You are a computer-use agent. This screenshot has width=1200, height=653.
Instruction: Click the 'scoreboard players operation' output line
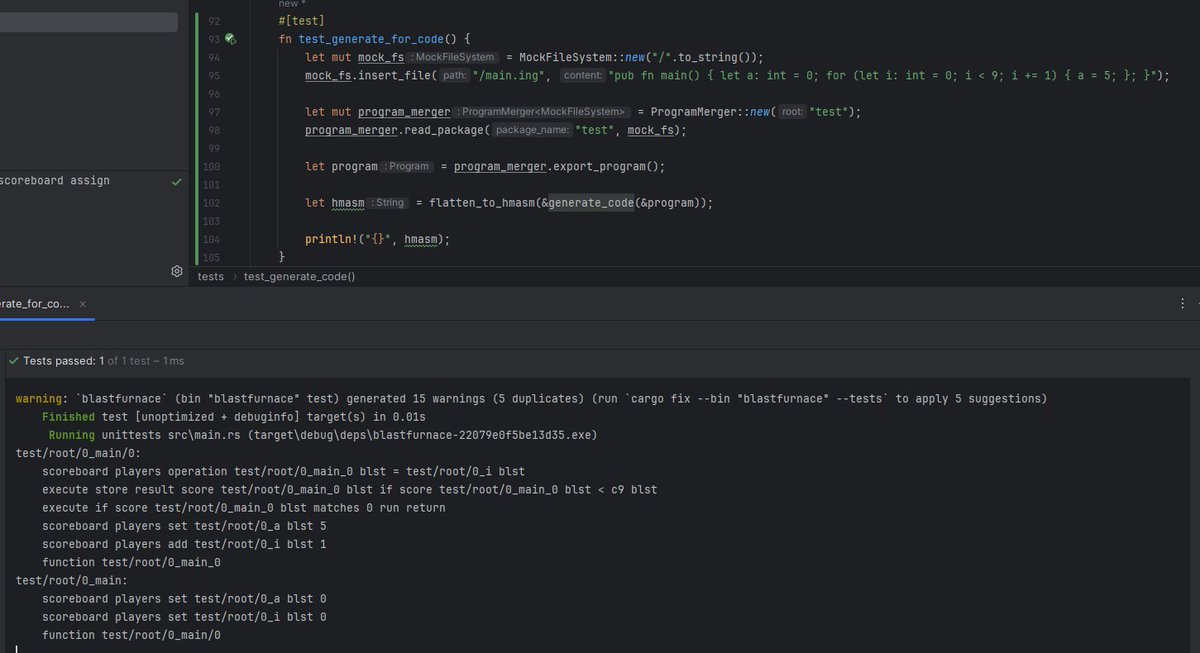[283, 471]
